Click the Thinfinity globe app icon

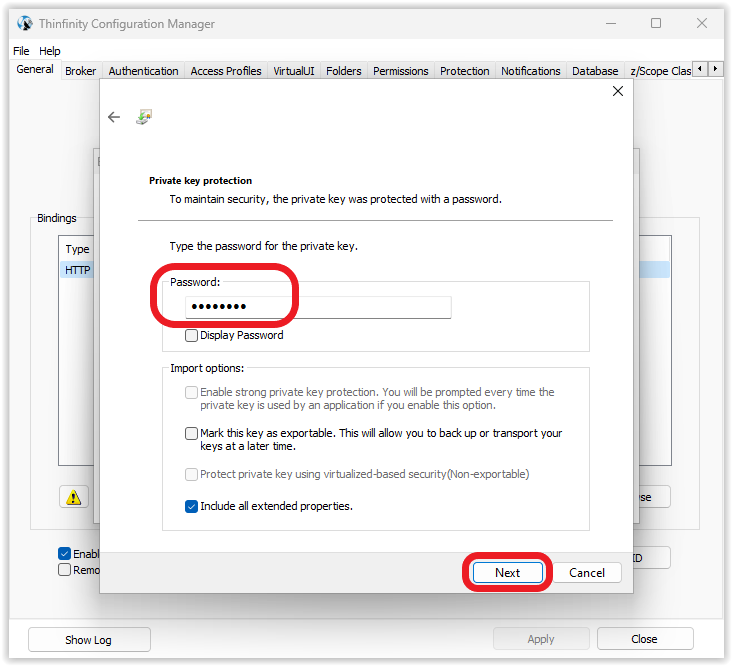coord(25,23)
